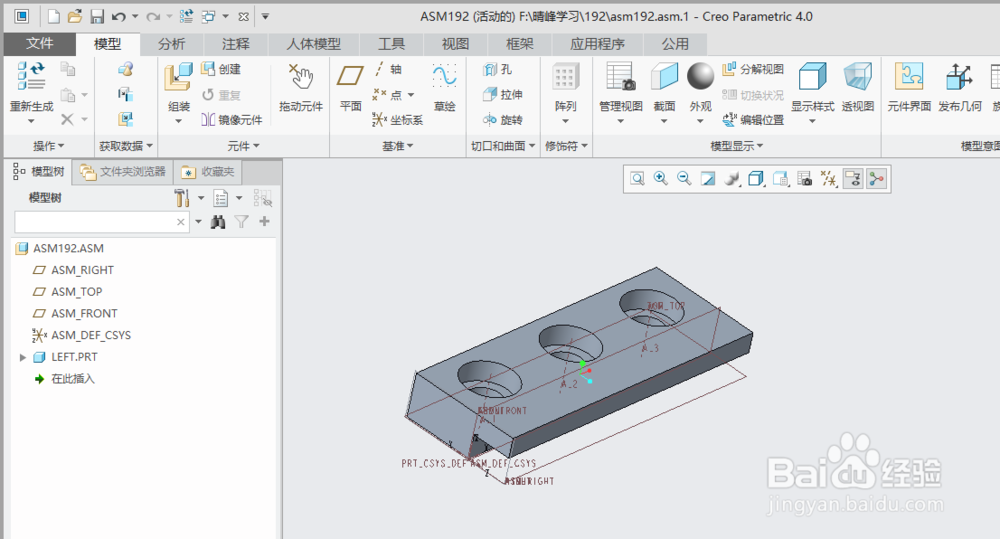Undo the last action

click(x=119, y=17)
